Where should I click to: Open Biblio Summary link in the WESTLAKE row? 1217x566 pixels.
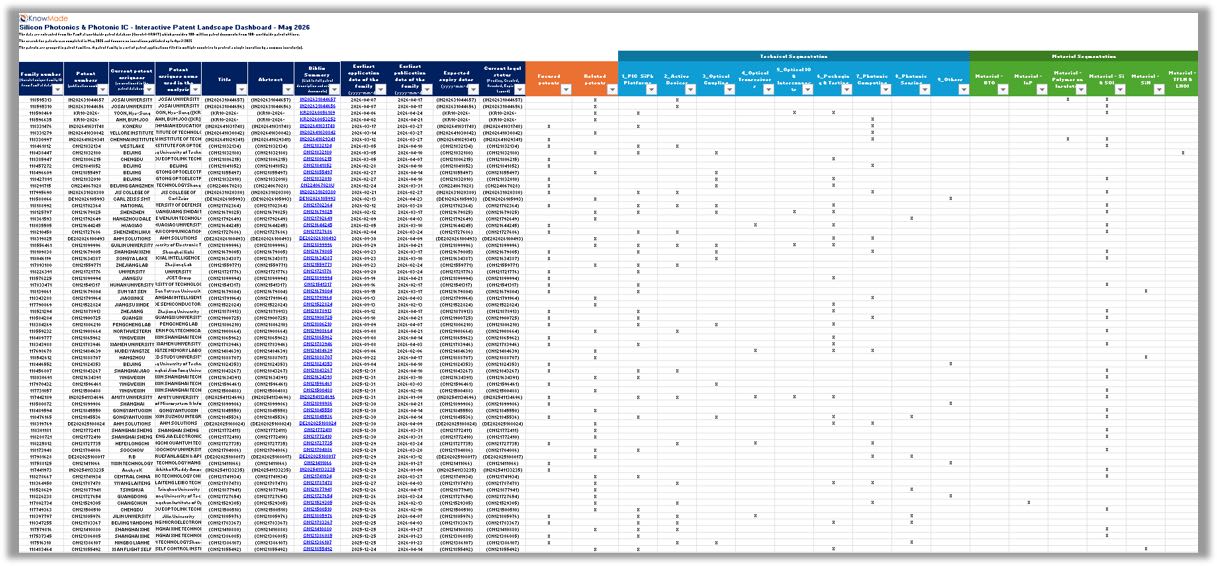click(x=317, y=145)
